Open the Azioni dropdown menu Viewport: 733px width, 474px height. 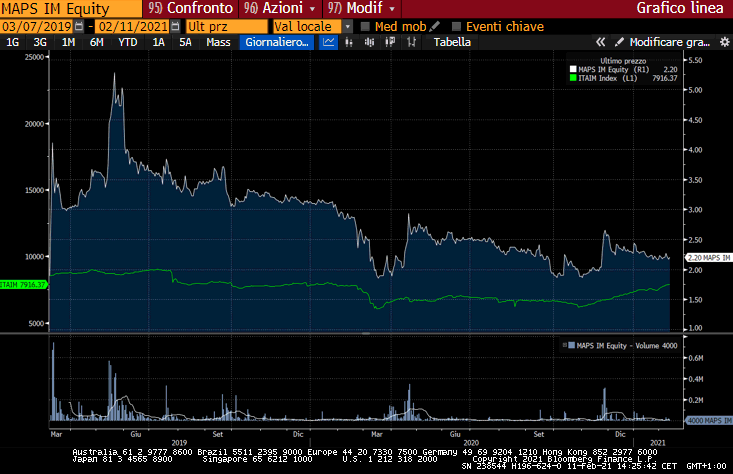(x=272, y=8)
